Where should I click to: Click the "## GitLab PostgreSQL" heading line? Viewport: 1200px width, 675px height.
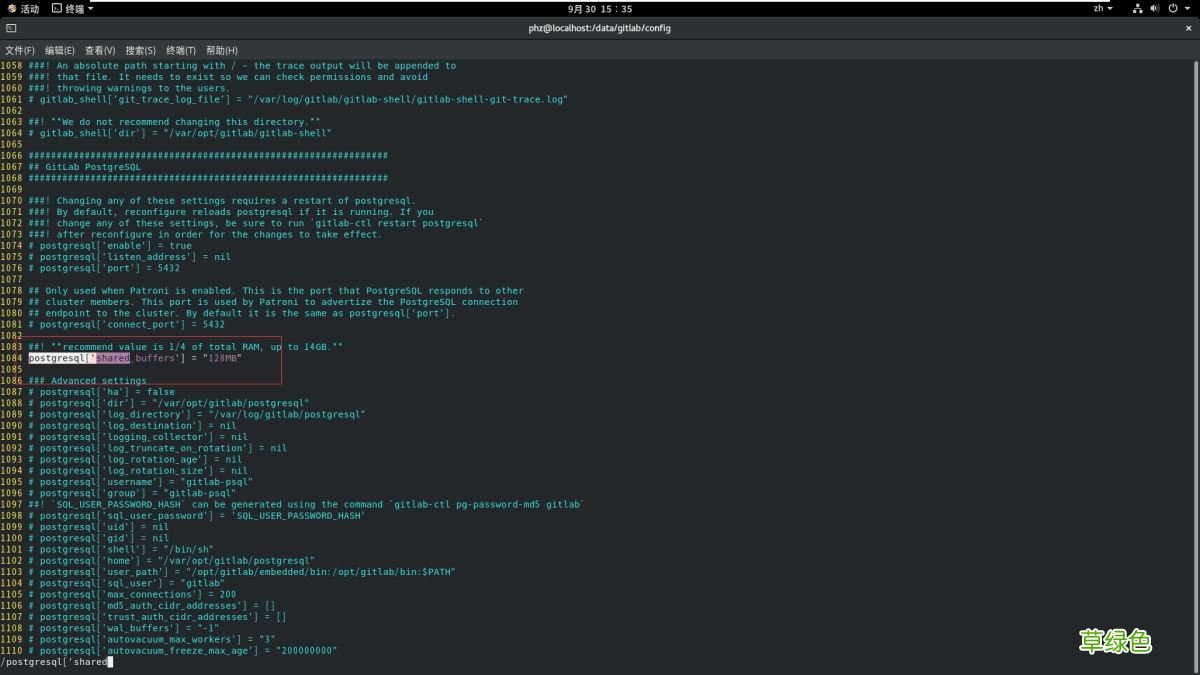point(84,167)
